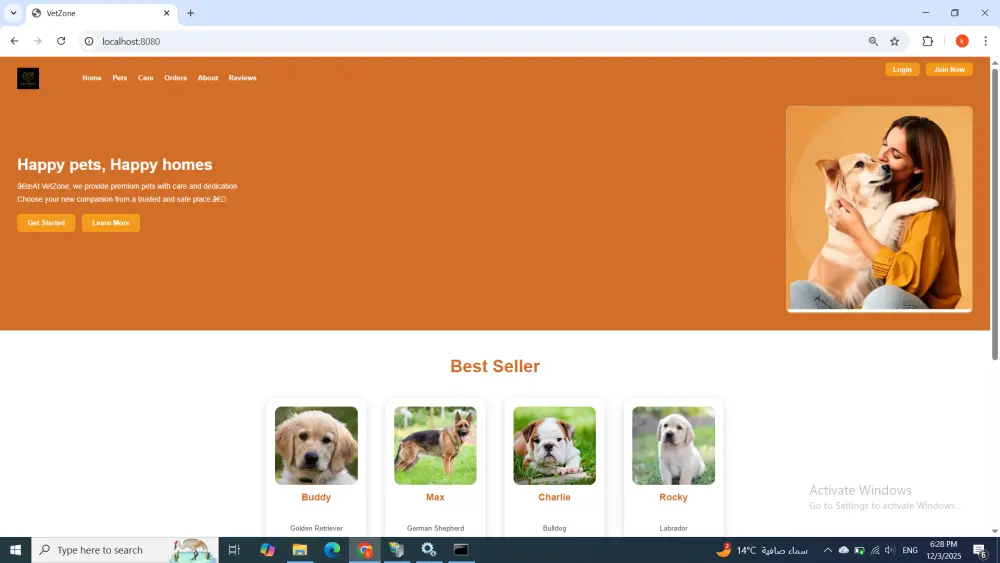Open the Settings gear app on the taskbar
This screenshot has width=1000, height=563.
pyautogui.click(x=429, y=550)
